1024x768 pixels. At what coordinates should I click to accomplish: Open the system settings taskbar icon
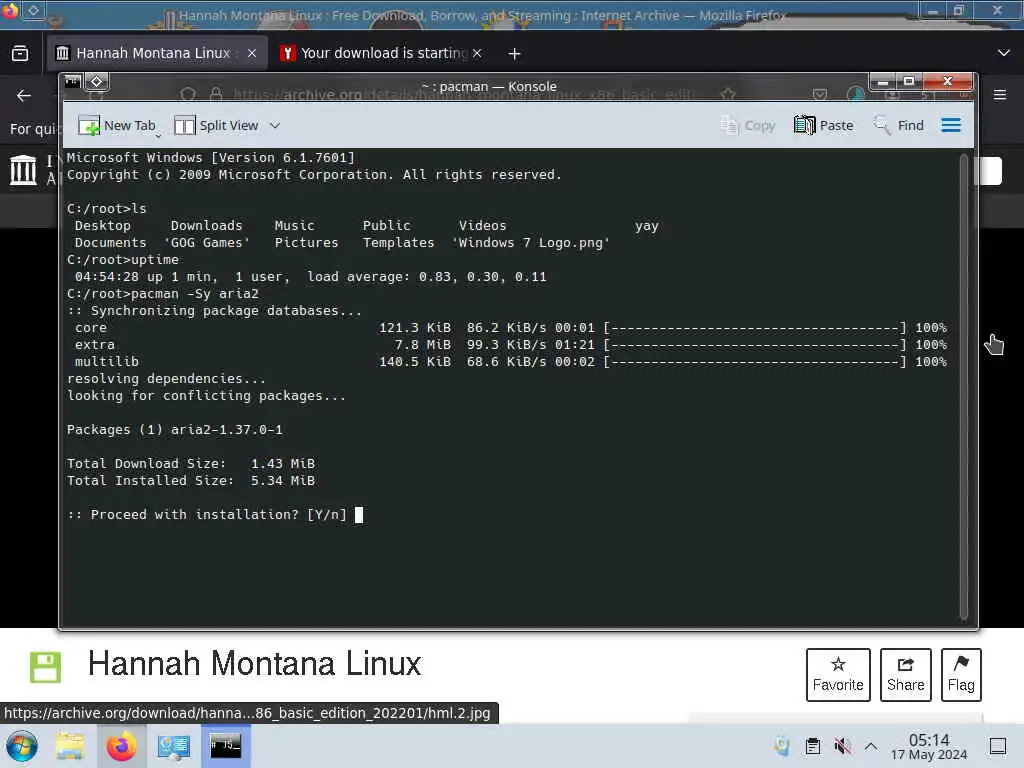click(173, 746)
